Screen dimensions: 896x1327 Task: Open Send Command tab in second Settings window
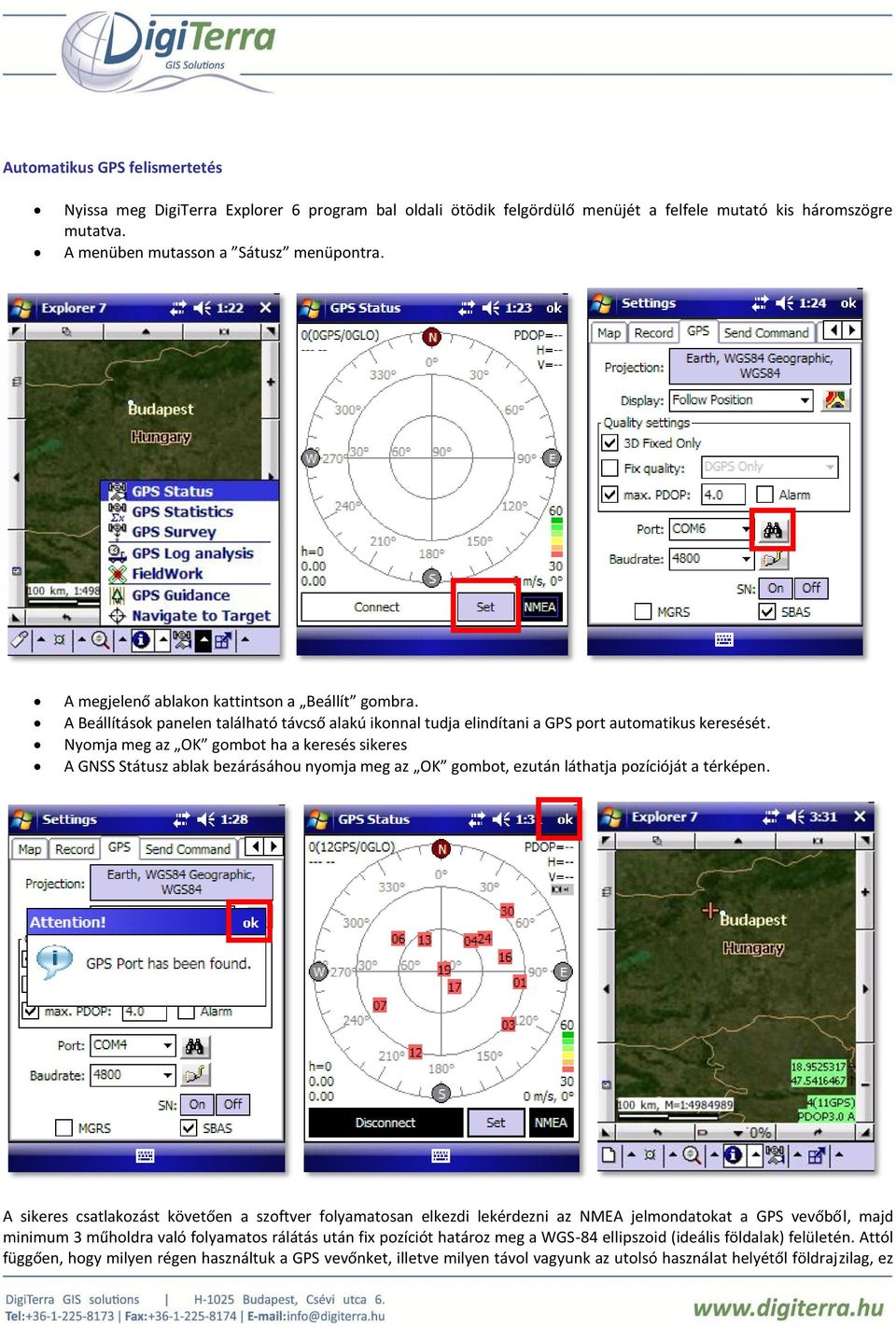(x=187, y=848)
